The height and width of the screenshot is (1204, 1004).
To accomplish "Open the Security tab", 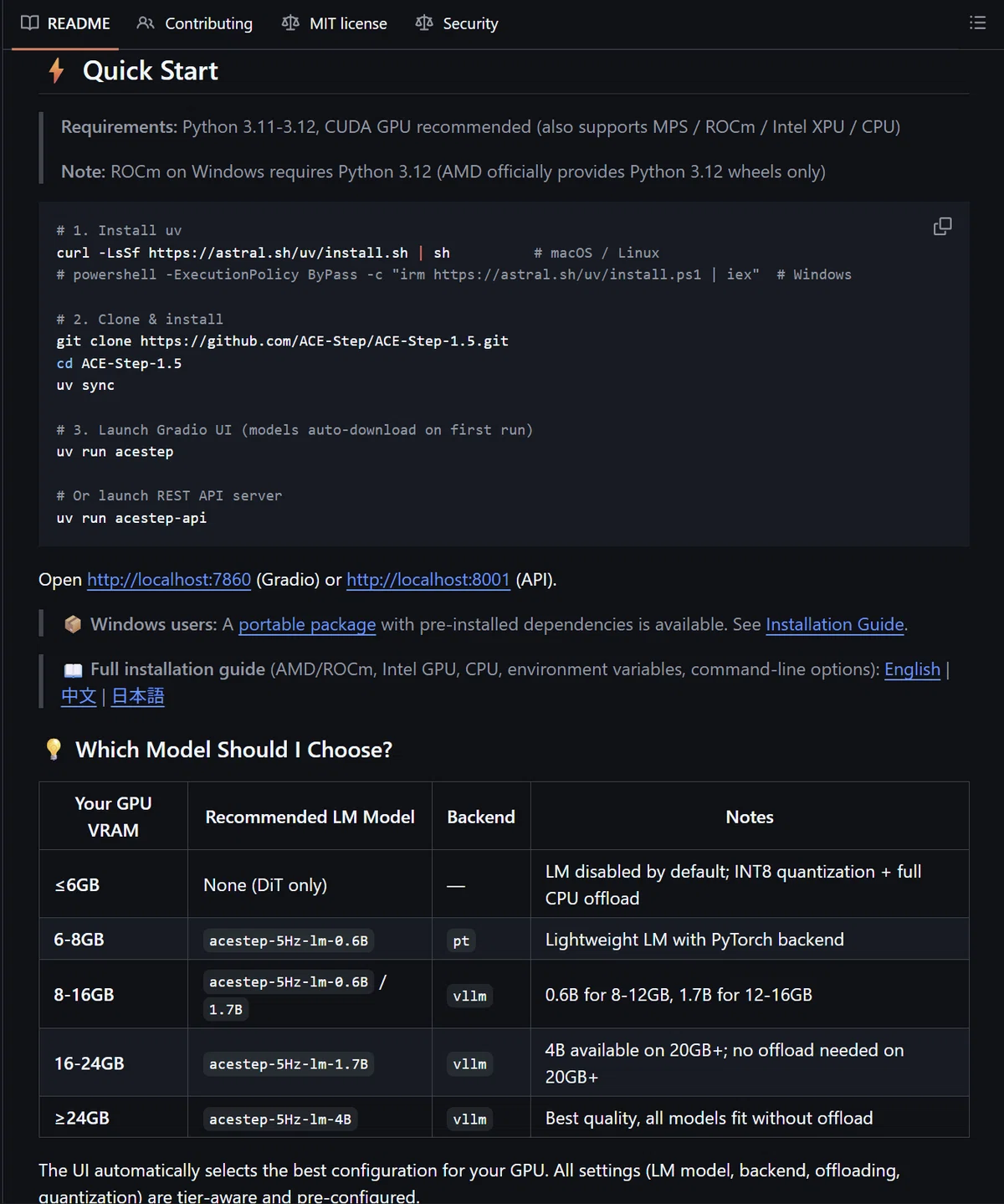I will (457, 23).
